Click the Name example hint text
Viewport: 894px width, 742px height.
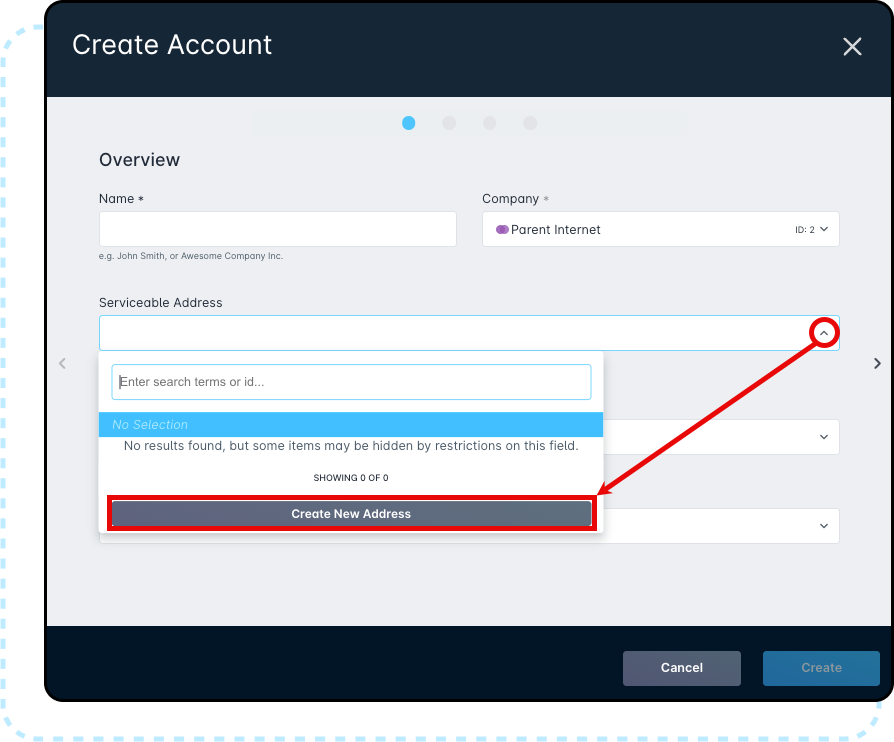[190, 256]
